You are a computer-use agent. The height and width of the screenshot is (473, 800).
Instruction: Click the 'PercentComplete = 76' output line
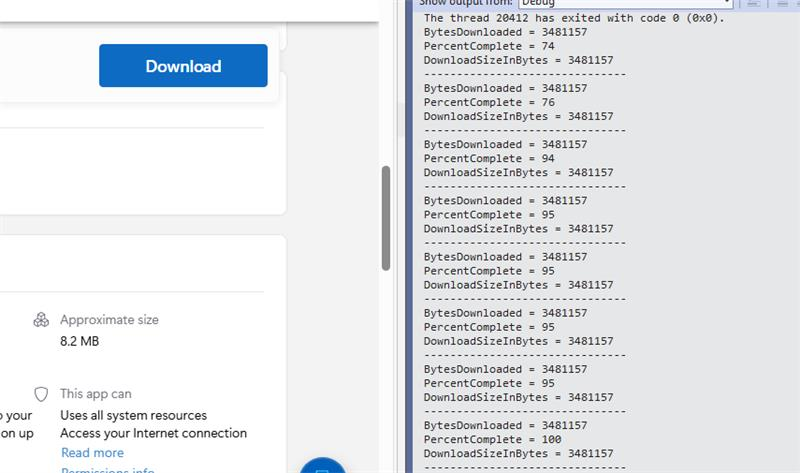tap(489, 102)
